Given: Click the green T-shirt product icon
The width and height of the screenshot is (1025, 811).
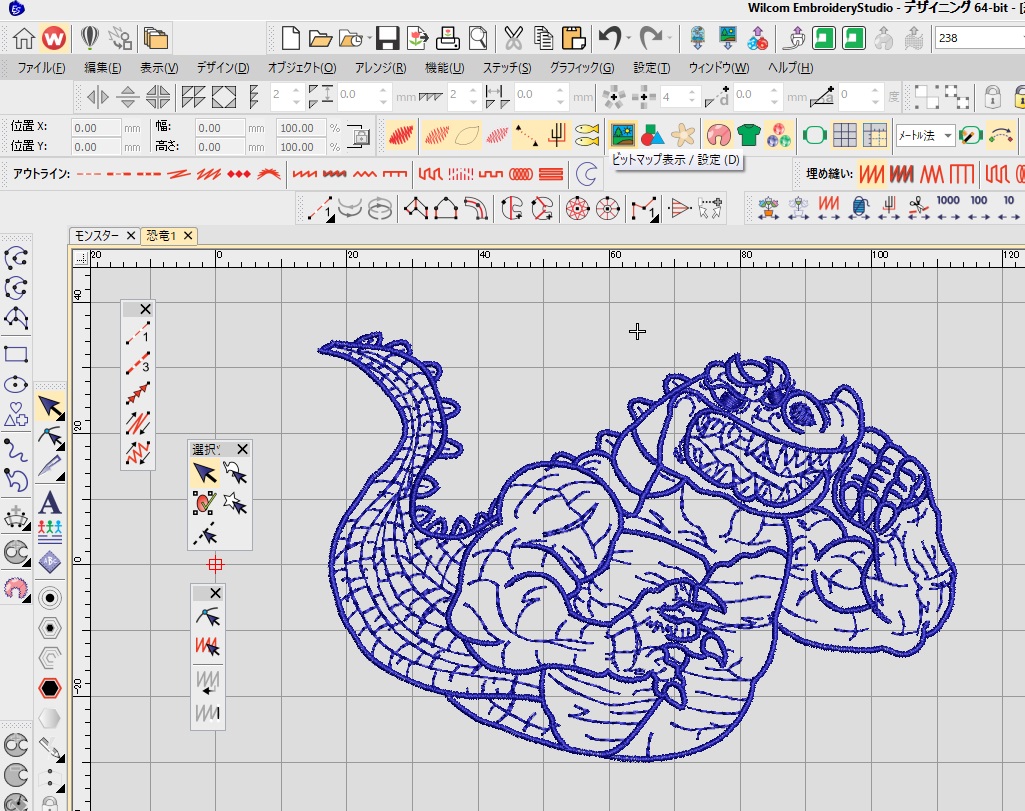Looking at the screenshot, I should pos(748,135).
